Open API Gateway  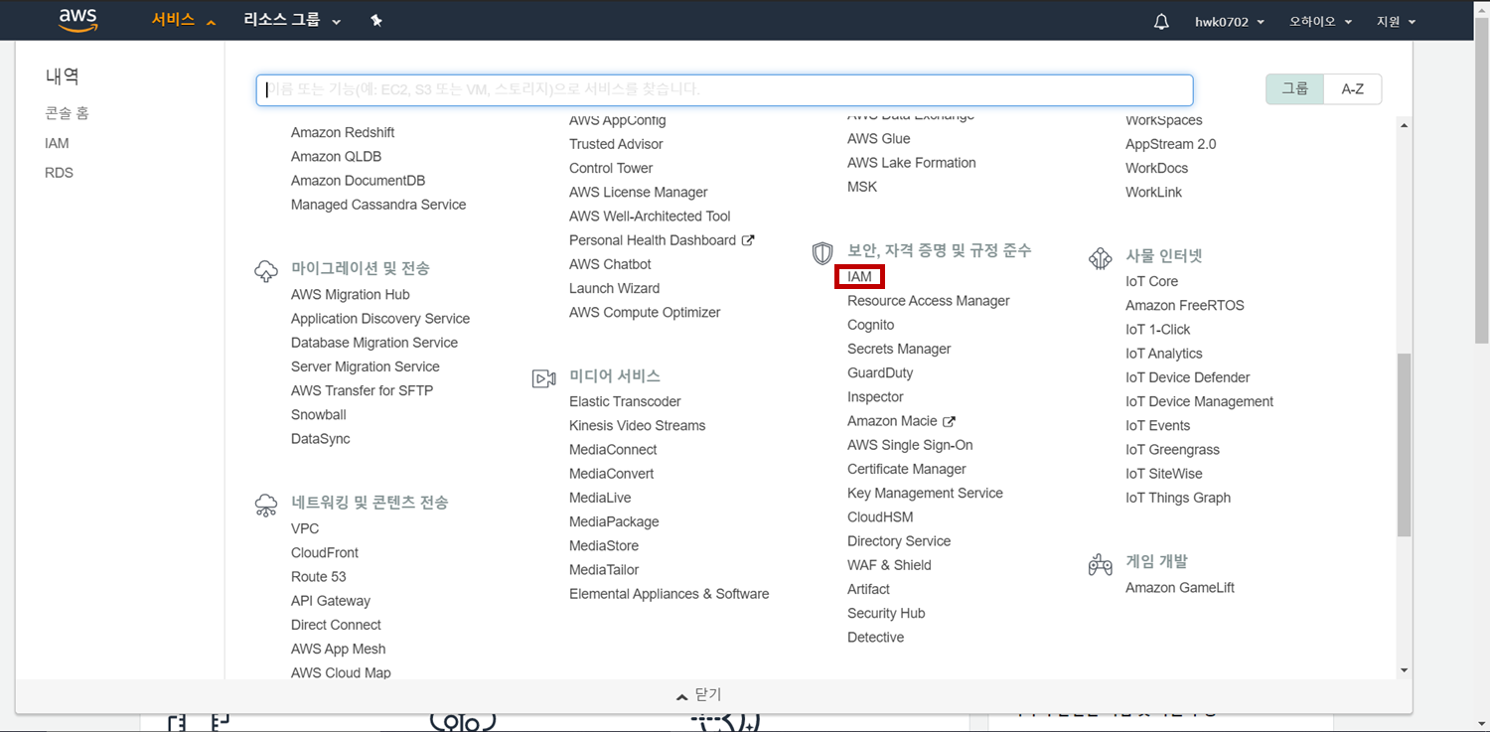pos(331,601)
